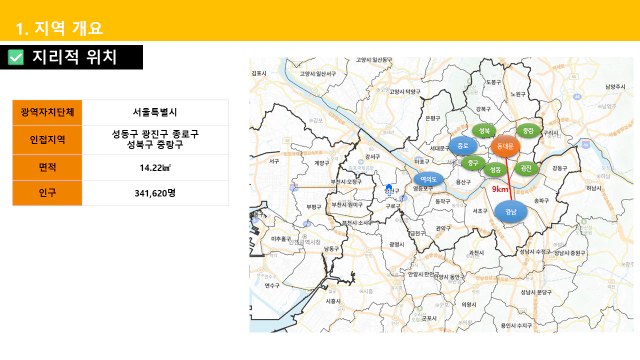This screenshot has height=360, width=640.
Task: Click the green 성동 bubble
Action: [495, 169]
